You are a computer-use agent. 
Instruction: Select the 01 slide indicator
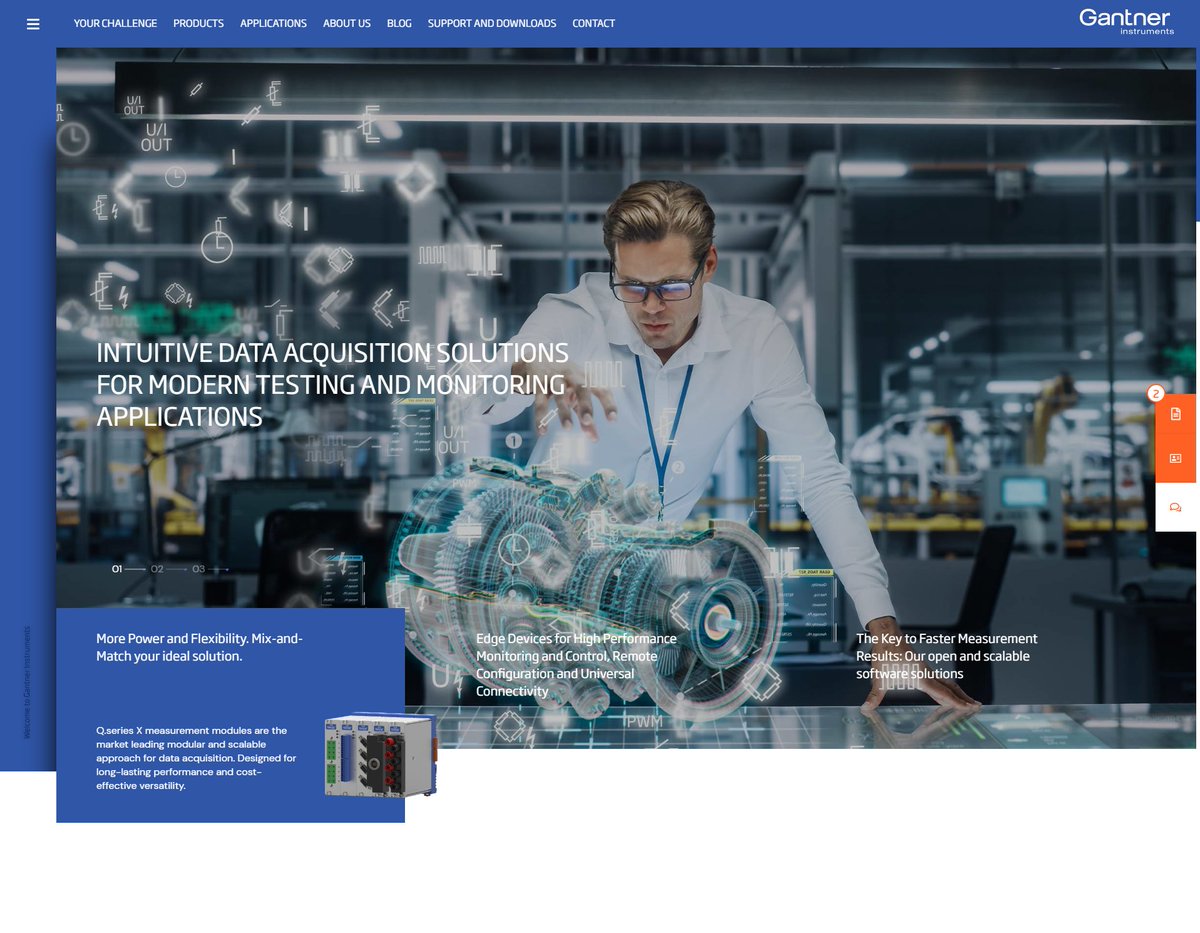coord(115,568)
